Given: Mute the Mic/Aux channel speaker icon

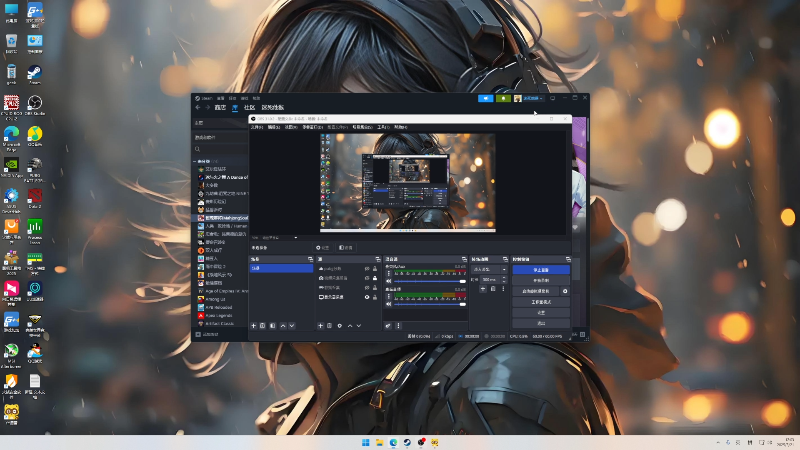Looking at the screenshot, I should (x=389, y=281).
